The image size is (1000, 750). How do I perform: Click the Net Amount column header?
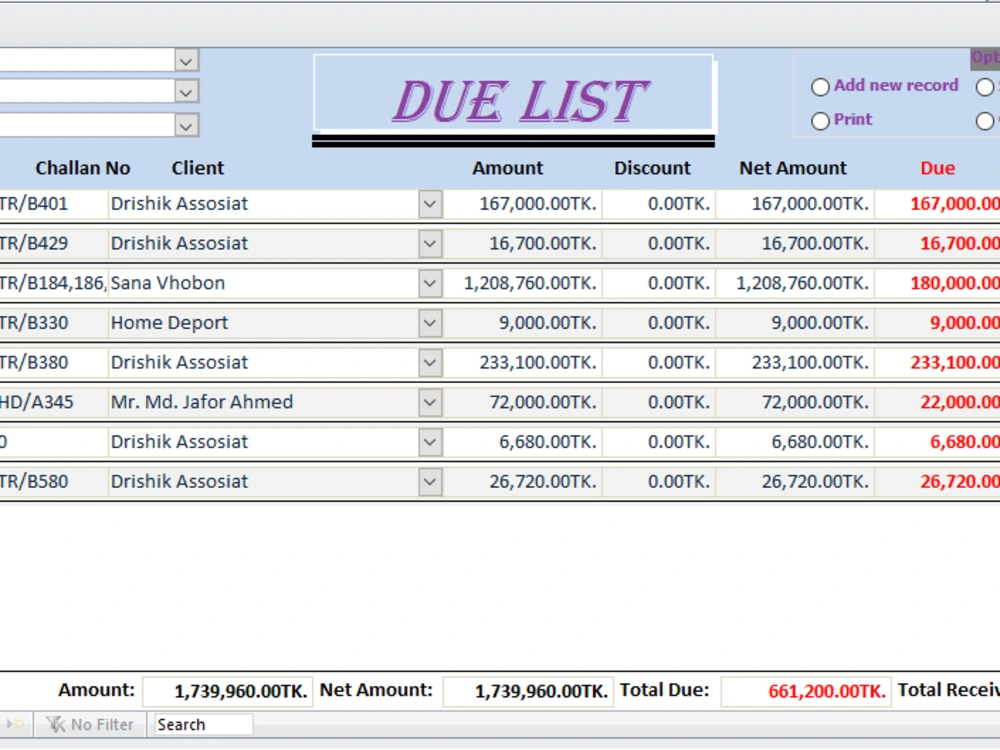coord(793,168)
